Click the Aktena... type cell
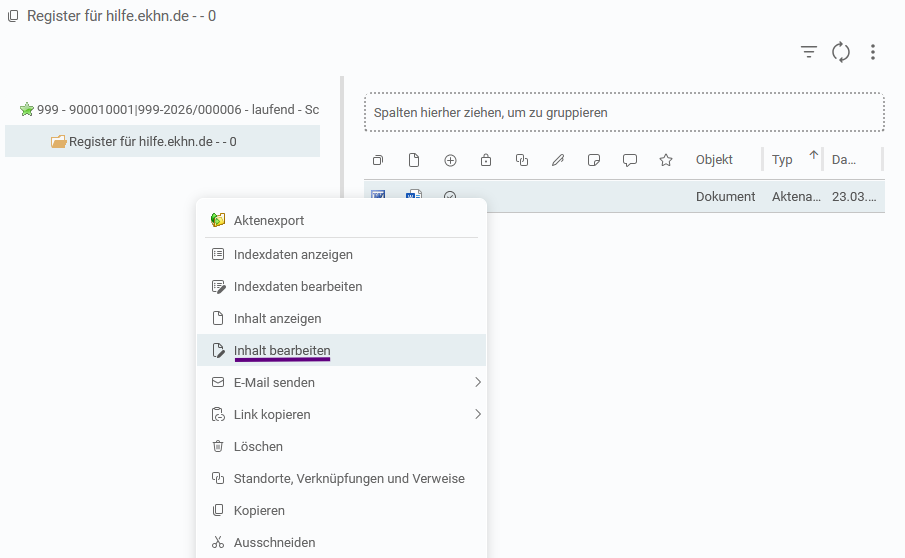The height and width of the screenshot is (558, 905). point(796,196)
